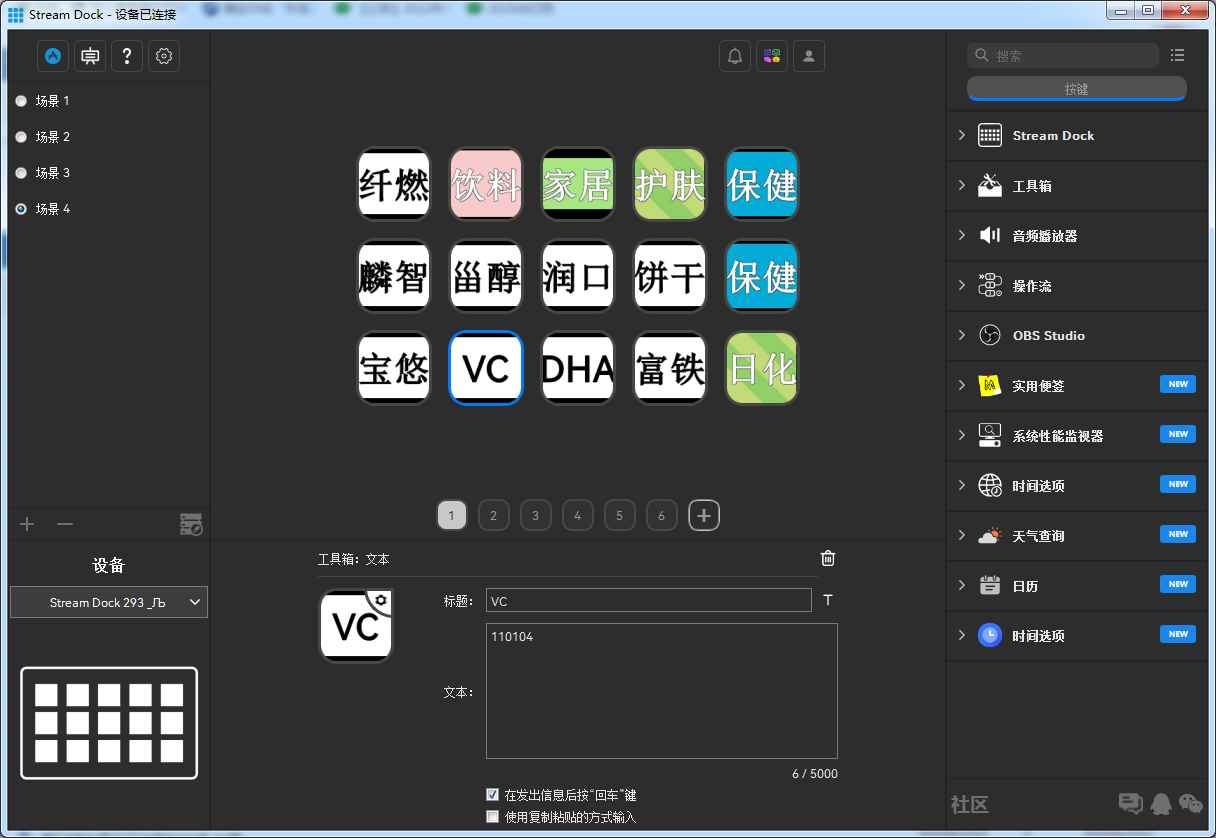Open the Stream Dock 293 device dropdown
The image size is (1216, 838).
(109, 602)
